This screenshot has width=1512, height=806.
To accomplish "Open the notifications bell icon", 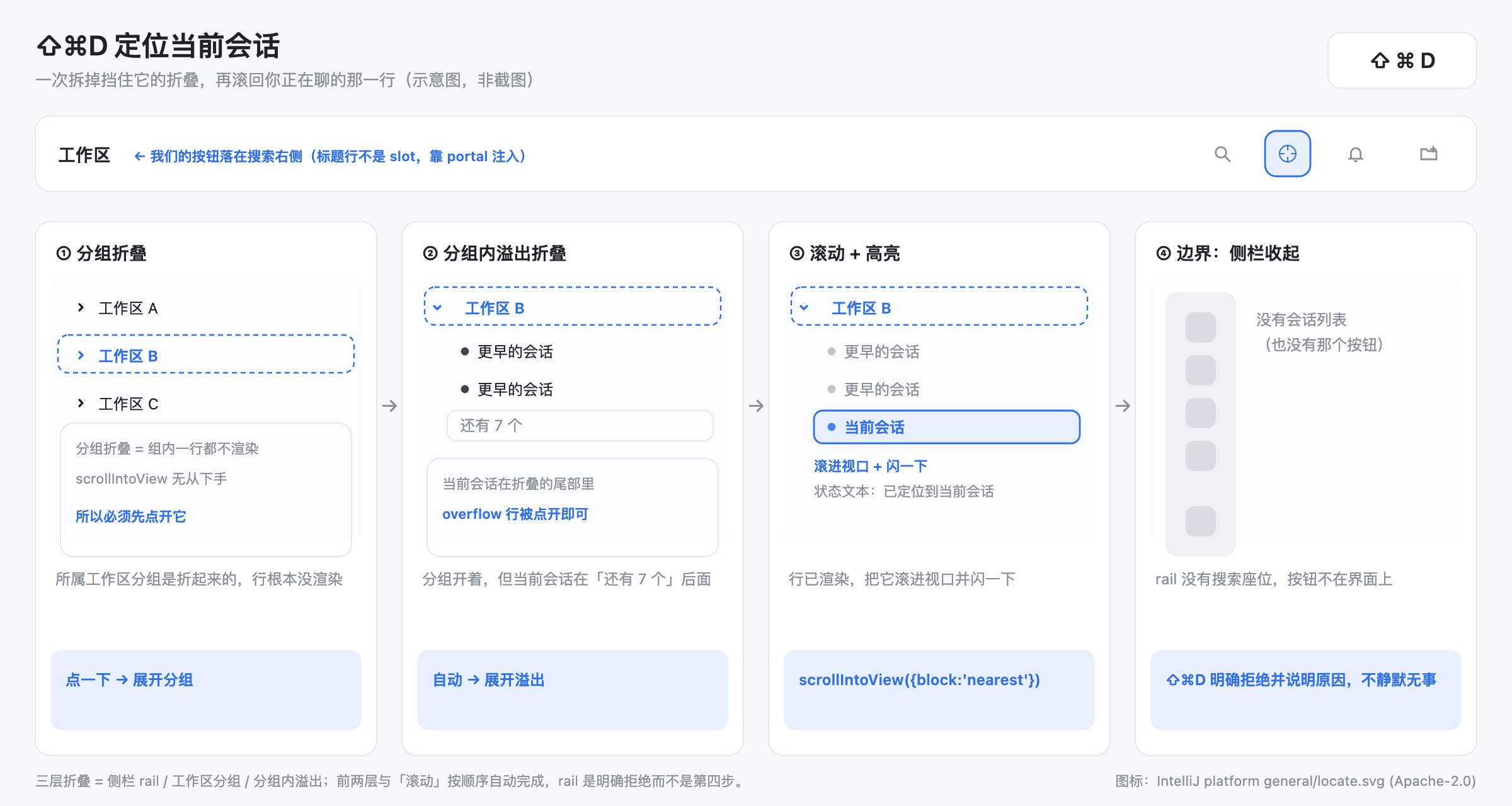I will (1355, 154).
